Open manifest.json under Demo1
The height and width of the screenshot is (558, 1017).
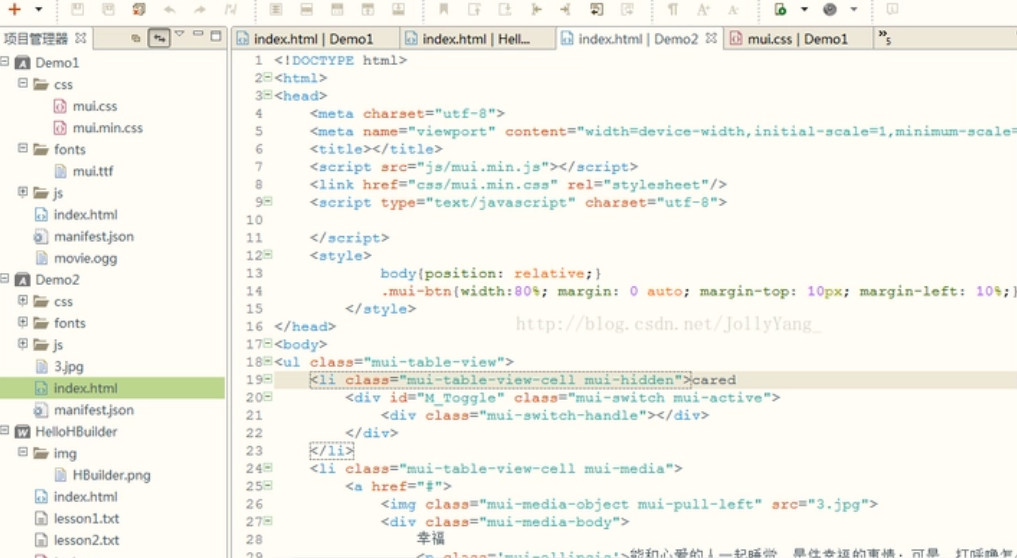click(x=93, y=236)
